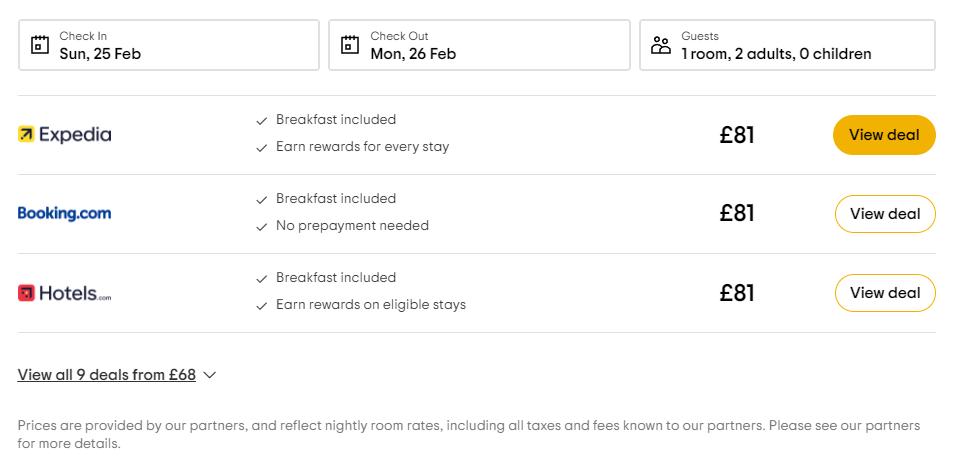Open the Guests room selector
Screen dimensions: 955x467
(x=787, y=45)
